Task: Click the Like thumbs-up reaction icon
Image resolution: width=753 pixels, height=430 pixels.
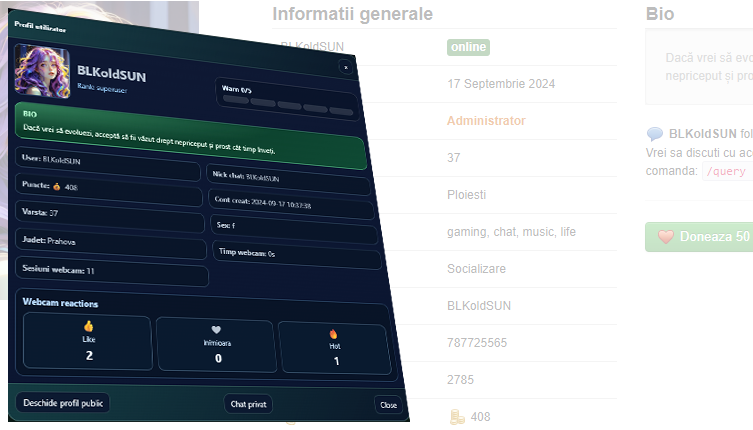Action: point(89,327)
